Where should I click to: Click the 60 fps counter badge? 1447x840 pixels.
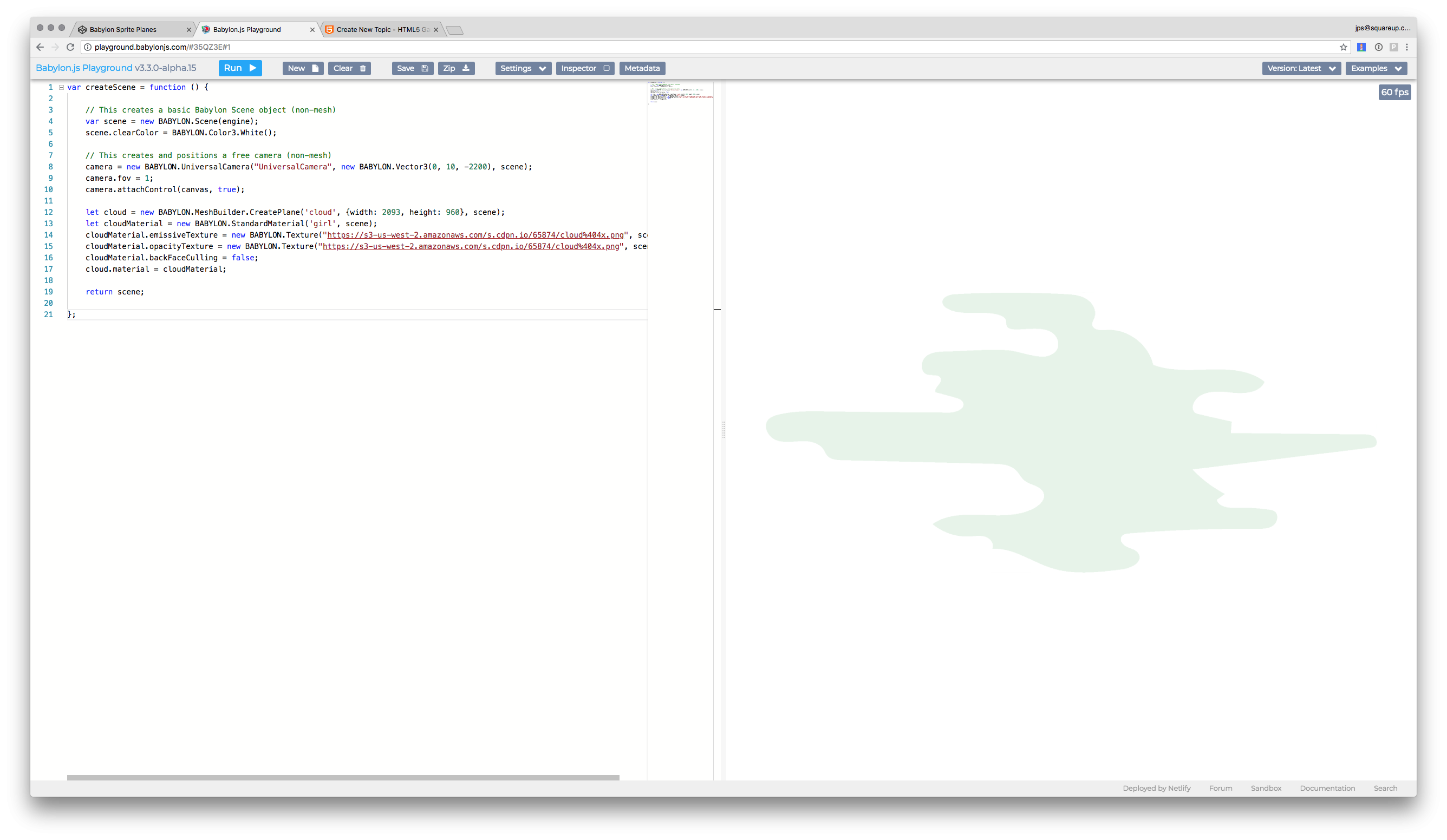tap(1394, 92)
